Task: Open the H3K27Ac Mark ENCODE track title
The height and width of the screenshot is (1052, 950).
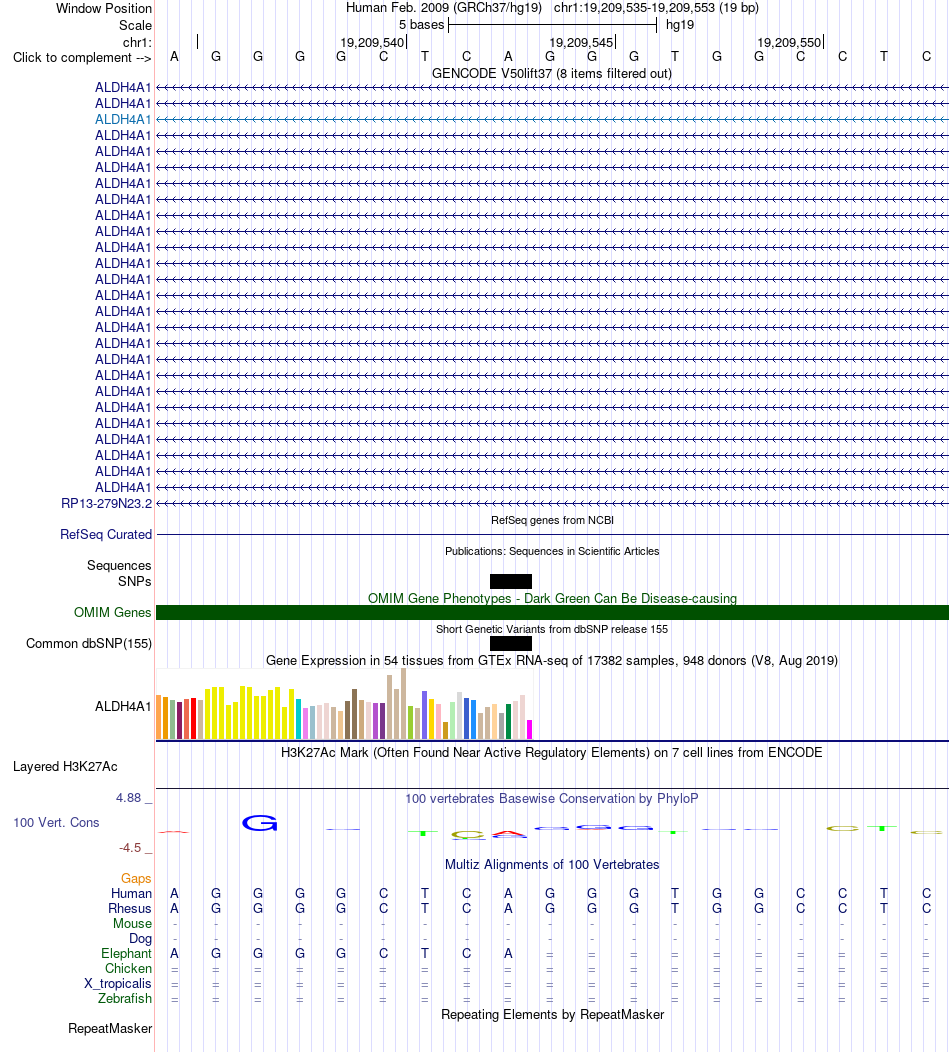Action: 551,753
